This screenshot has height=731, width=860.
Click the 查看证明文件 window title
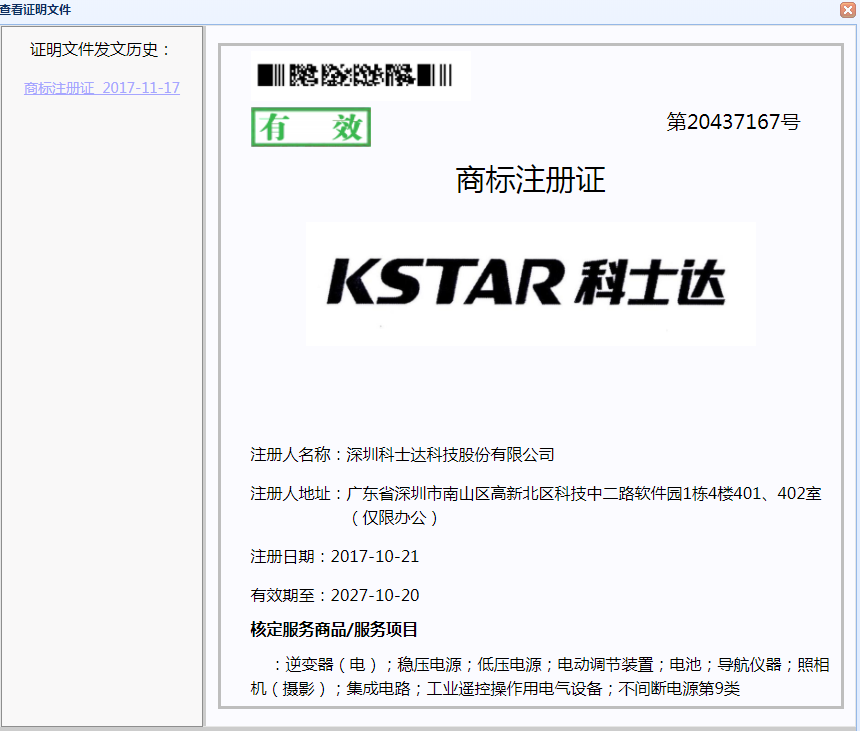[35, 9]
